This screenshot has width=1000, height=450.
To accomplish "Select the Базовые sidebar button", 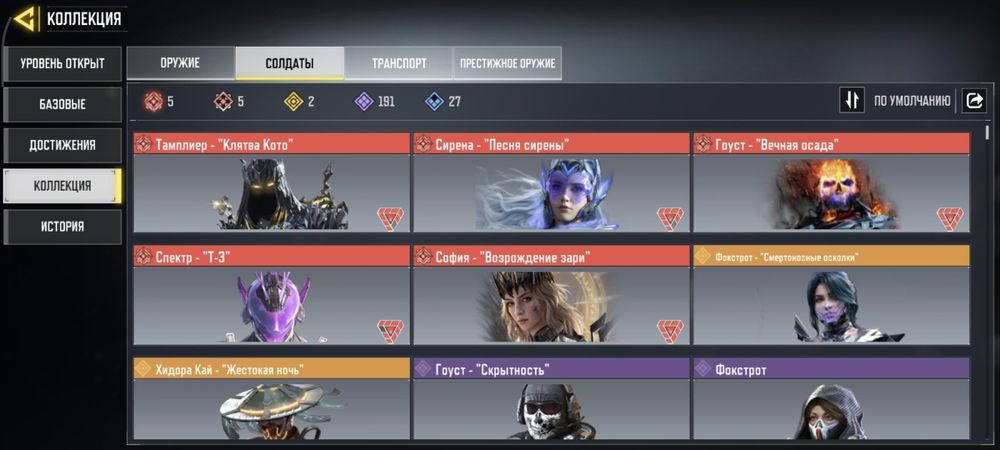I will [x=62, y=105].
